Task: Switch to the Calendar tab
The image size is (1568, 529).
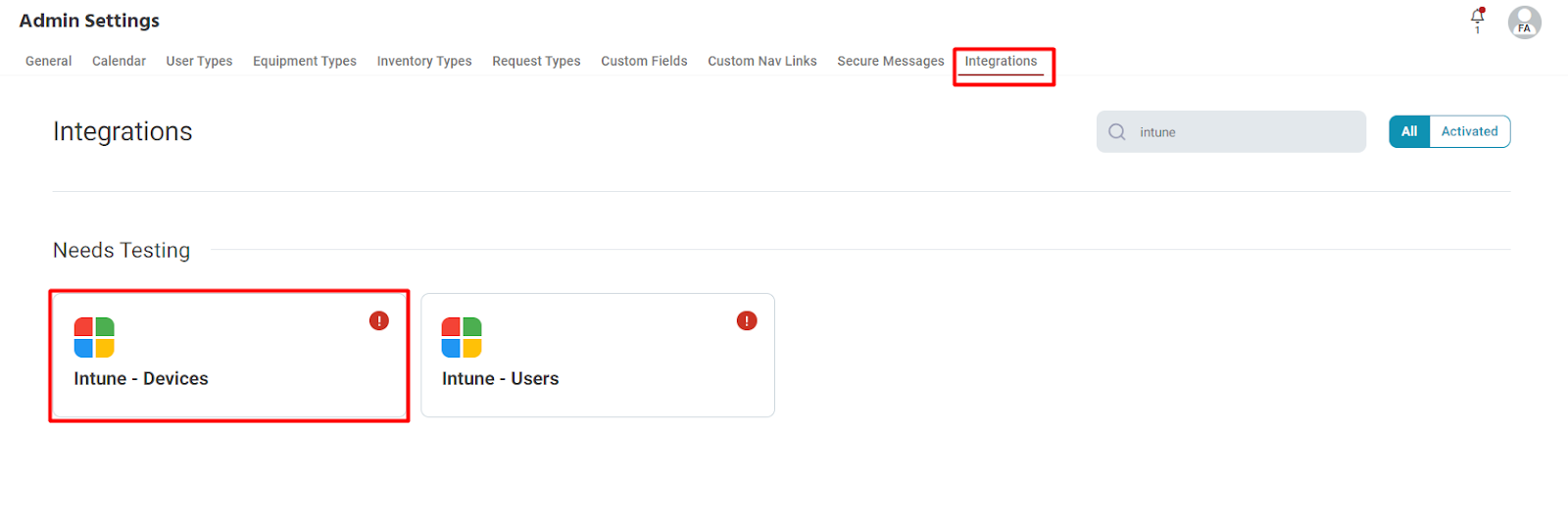Action: (x=119, y=61)
